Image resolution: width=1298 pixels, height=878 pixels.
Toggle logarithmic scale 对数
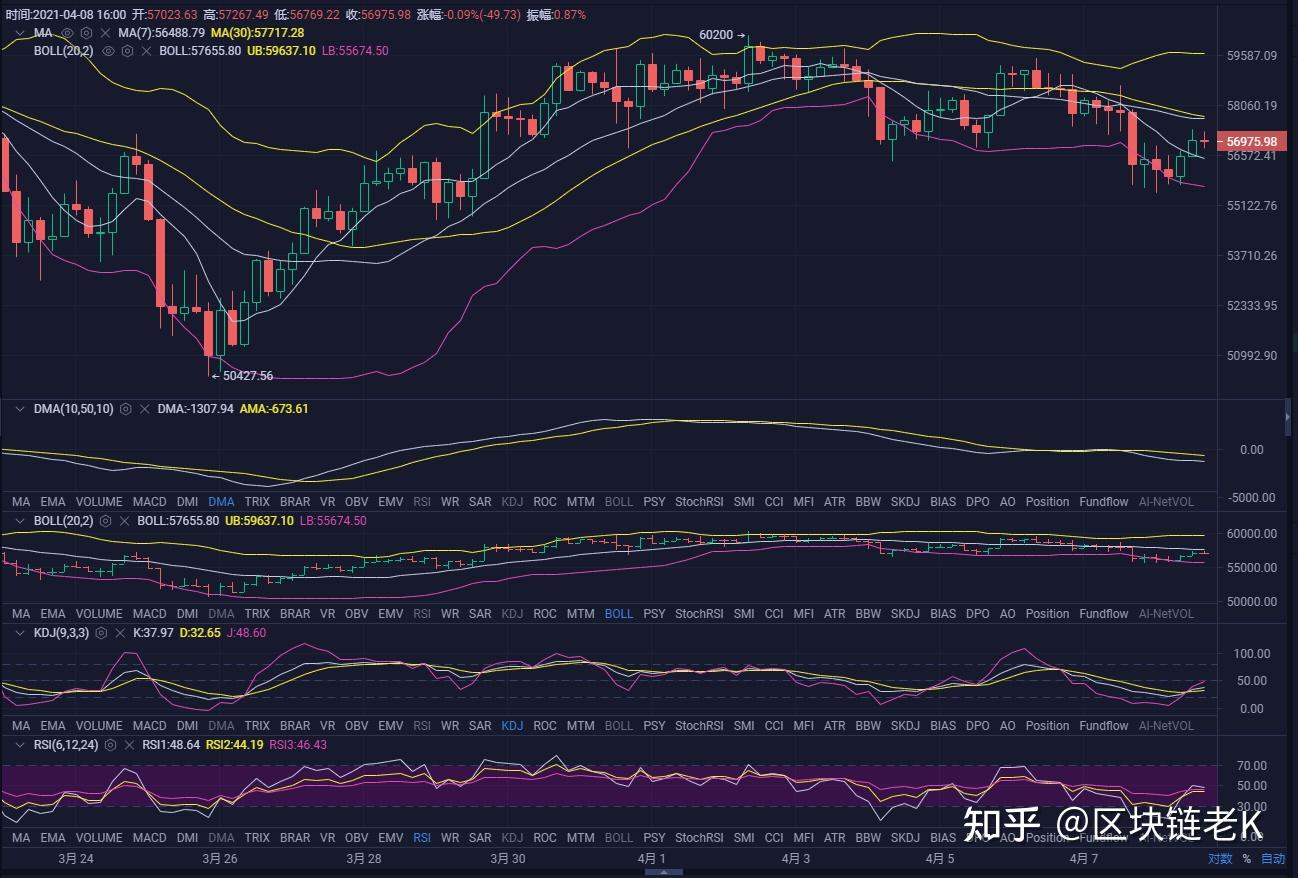pyautogui.click(x=1220, y=858)
